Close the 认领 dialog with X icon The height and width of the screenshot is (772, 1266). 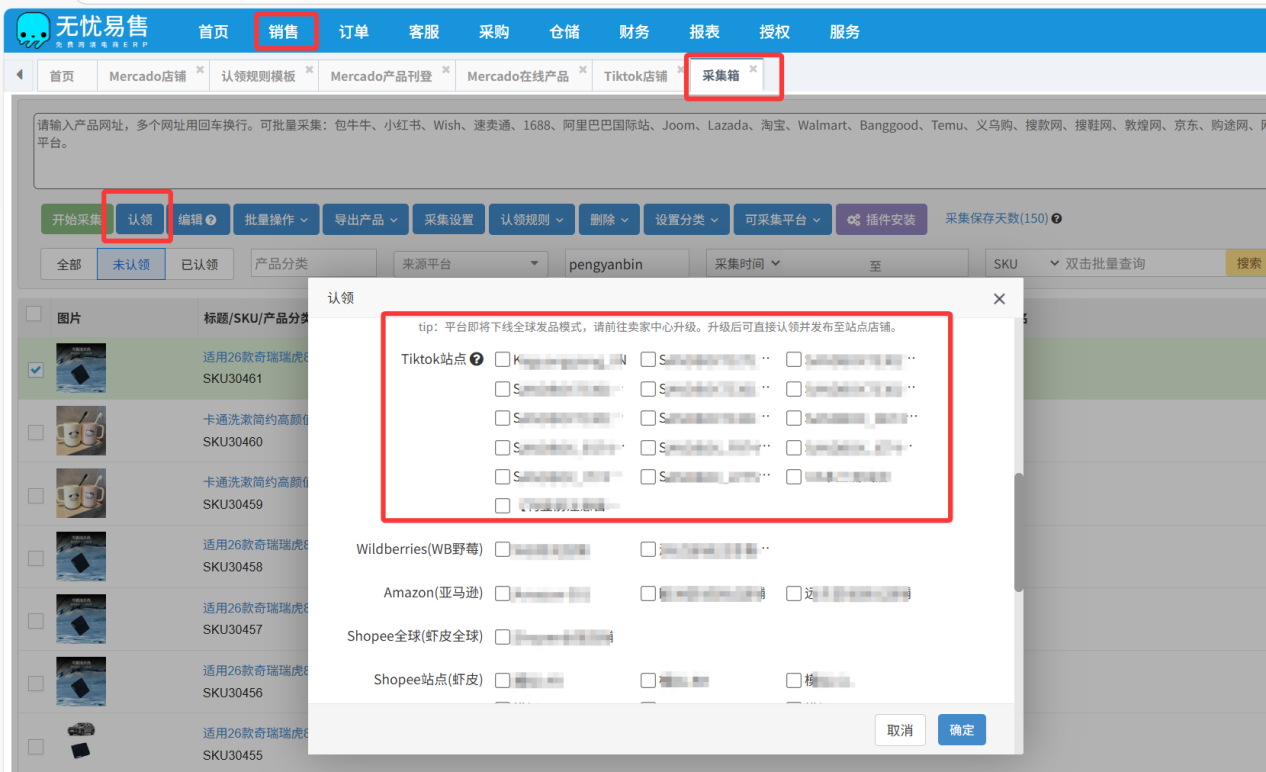(x=999, y=299)
